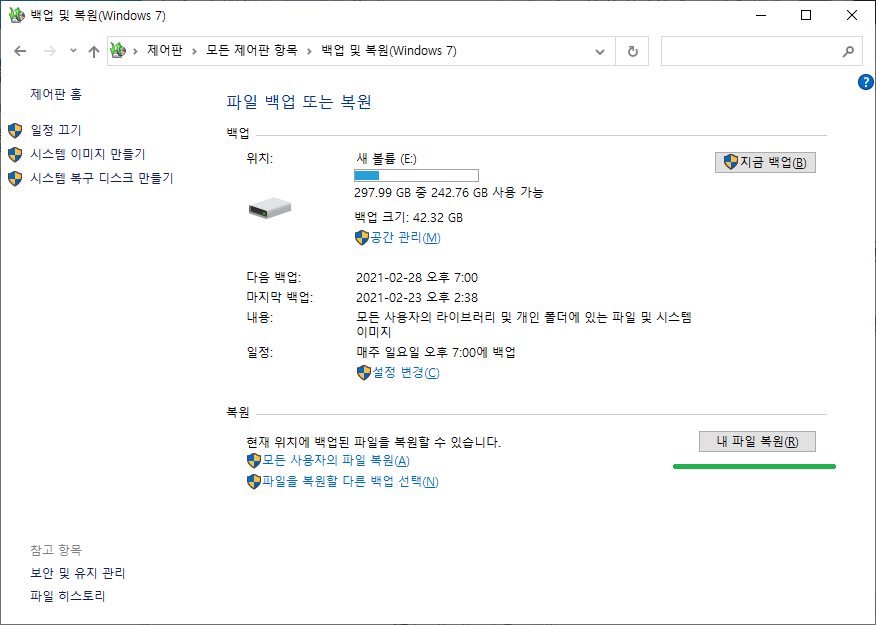Go up one level with the up arrow
The image size is (876, 625).
point(94,51)
